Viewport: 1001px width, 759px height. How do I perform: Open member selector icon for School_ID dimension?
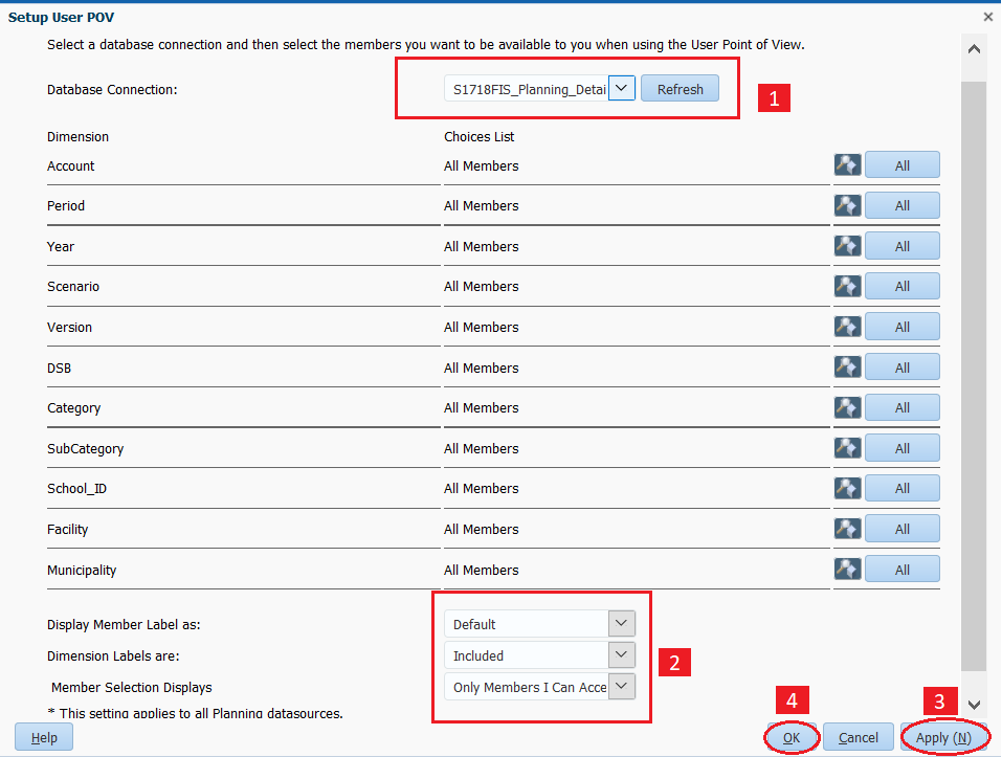click(847, 488)
